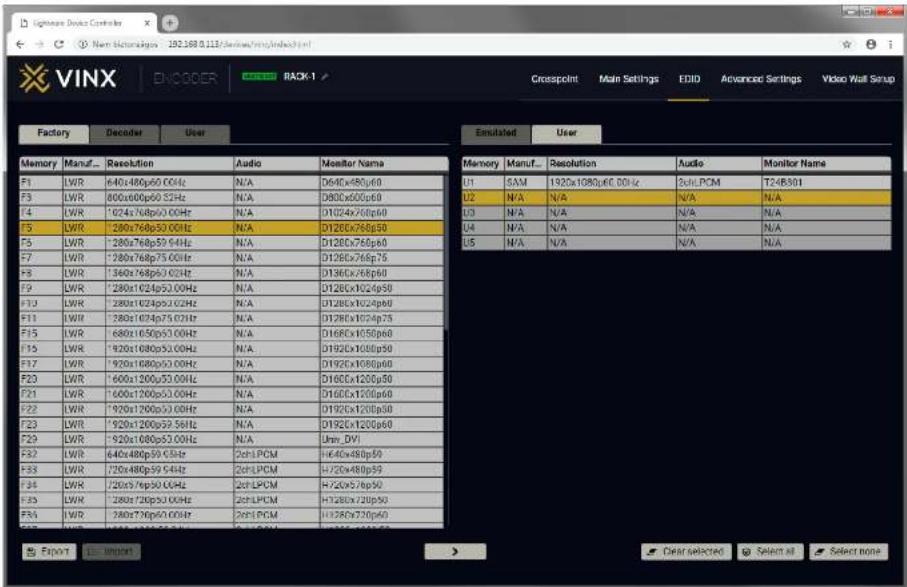This screenshot has height=587, width=907.
Task: Click the pencil icon next to RACK-1
Action: [325, 77]
